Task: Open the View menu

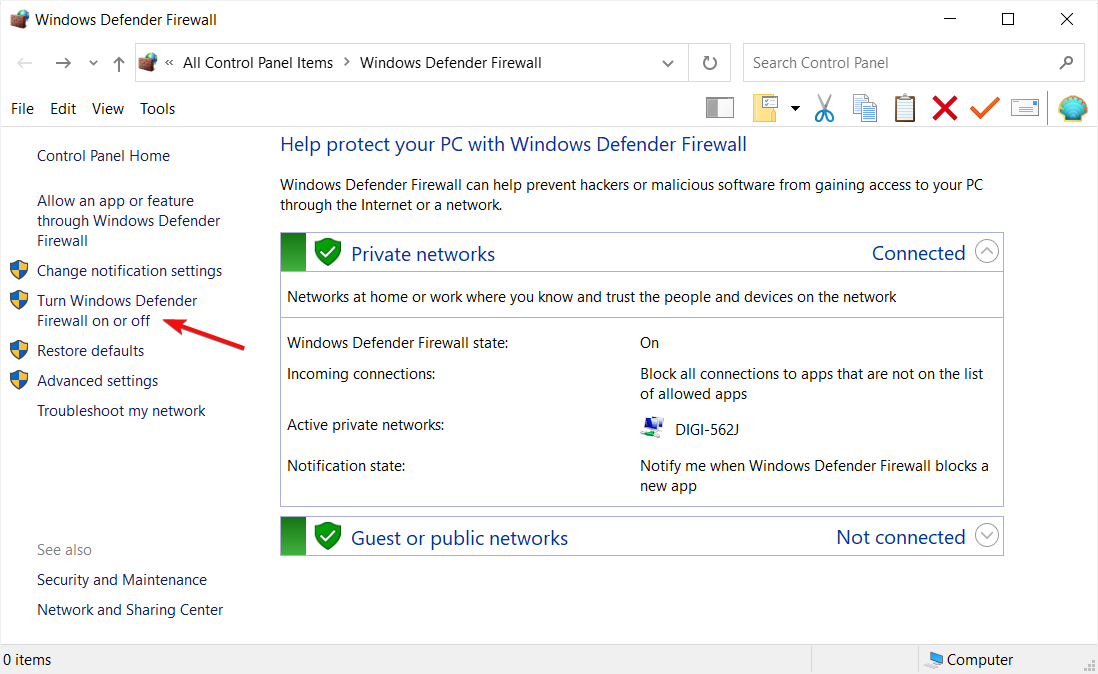Action: [x=108, y=108]
